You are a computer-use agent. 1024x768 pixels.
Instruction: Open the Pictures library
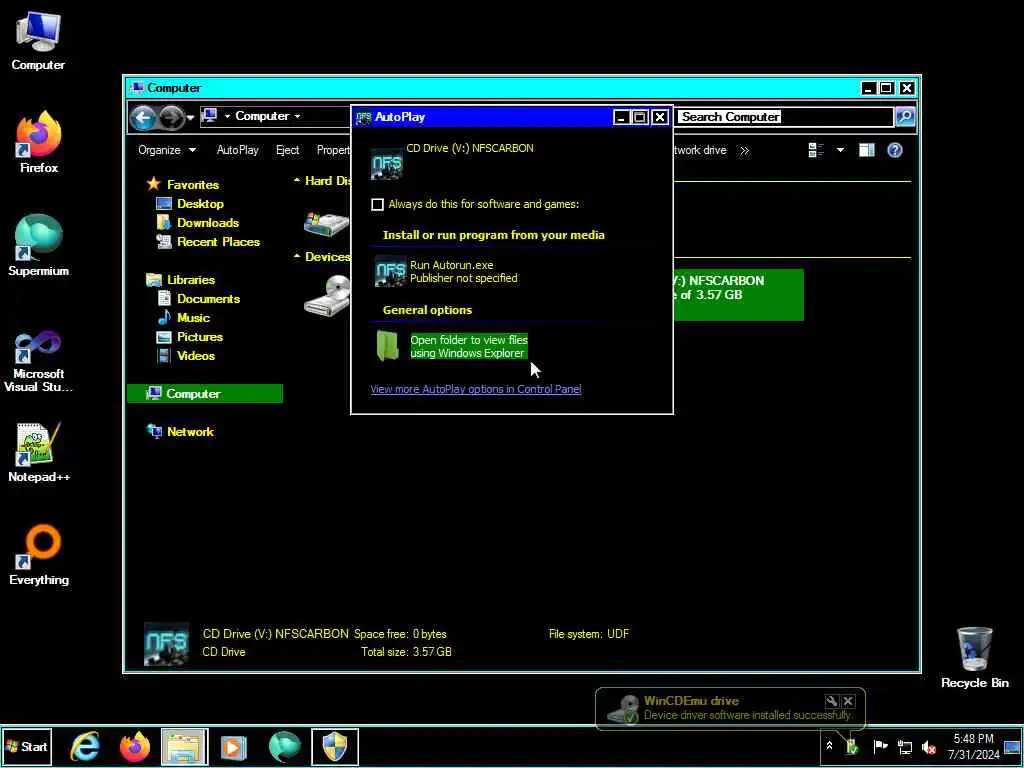[x=200, y=336]
